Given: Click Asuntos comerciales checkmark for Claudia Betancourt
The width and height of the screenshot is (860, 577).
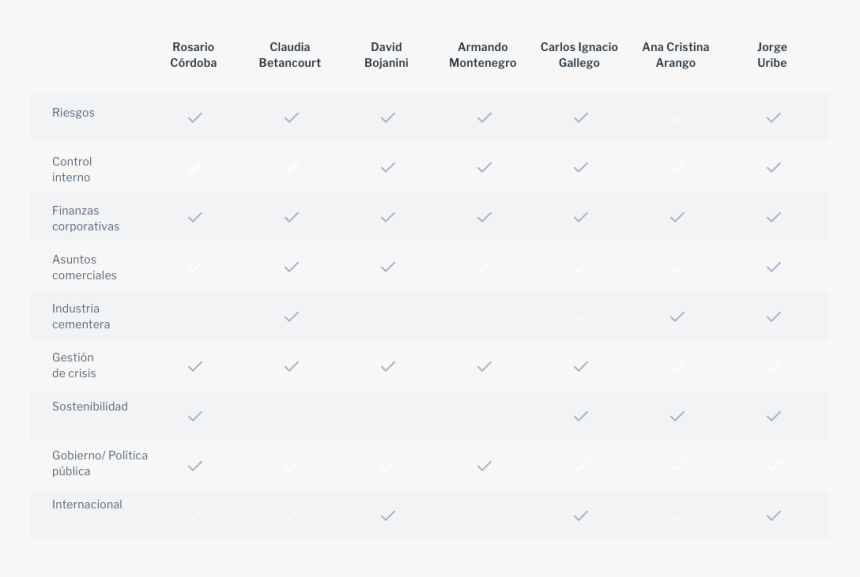Looking at the screenshot, I should coord(292,267).
